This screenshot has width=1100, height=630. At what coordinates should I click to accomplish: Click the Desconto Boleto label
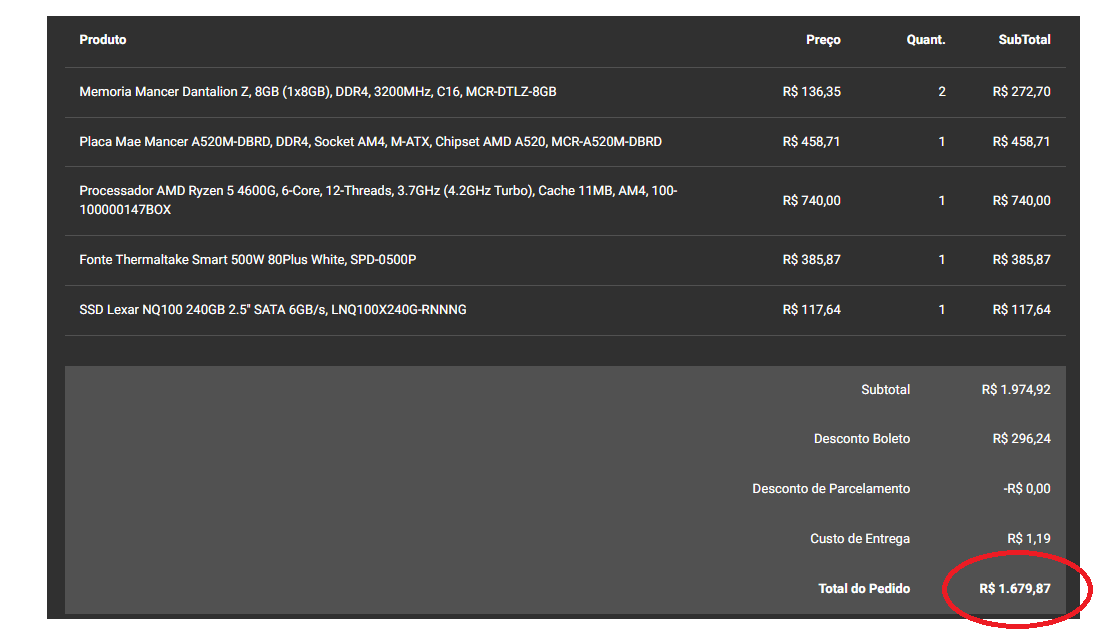coord(861,438)
